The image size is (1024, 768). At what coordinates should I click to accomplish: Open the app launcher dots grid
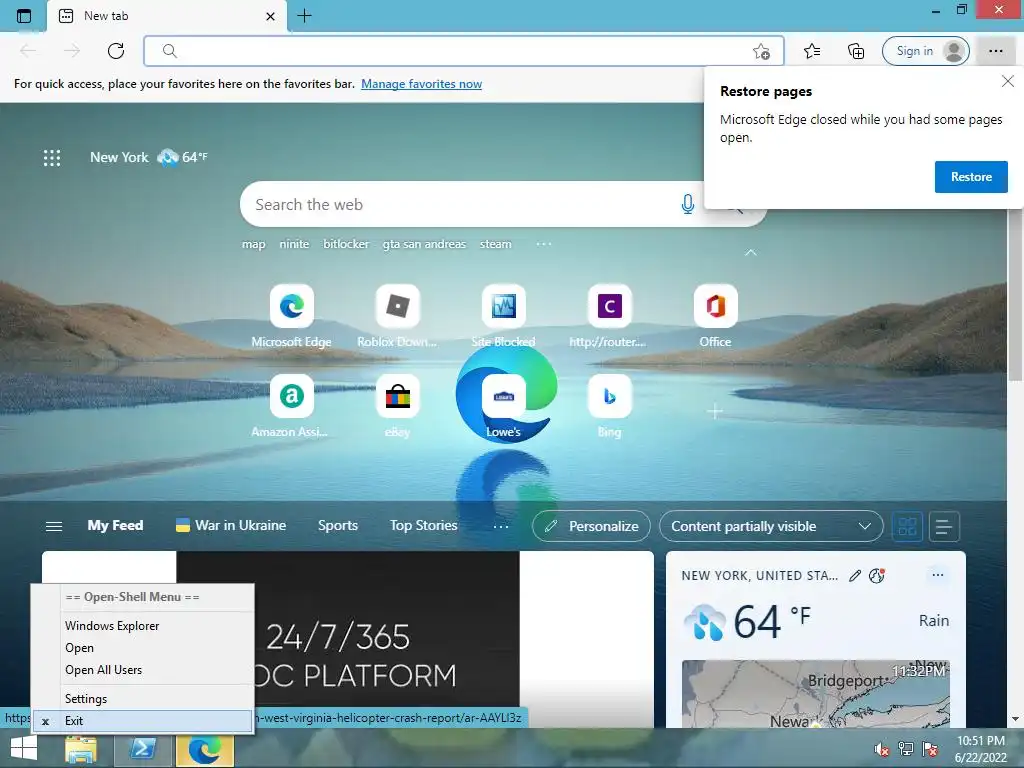(52, 157)
